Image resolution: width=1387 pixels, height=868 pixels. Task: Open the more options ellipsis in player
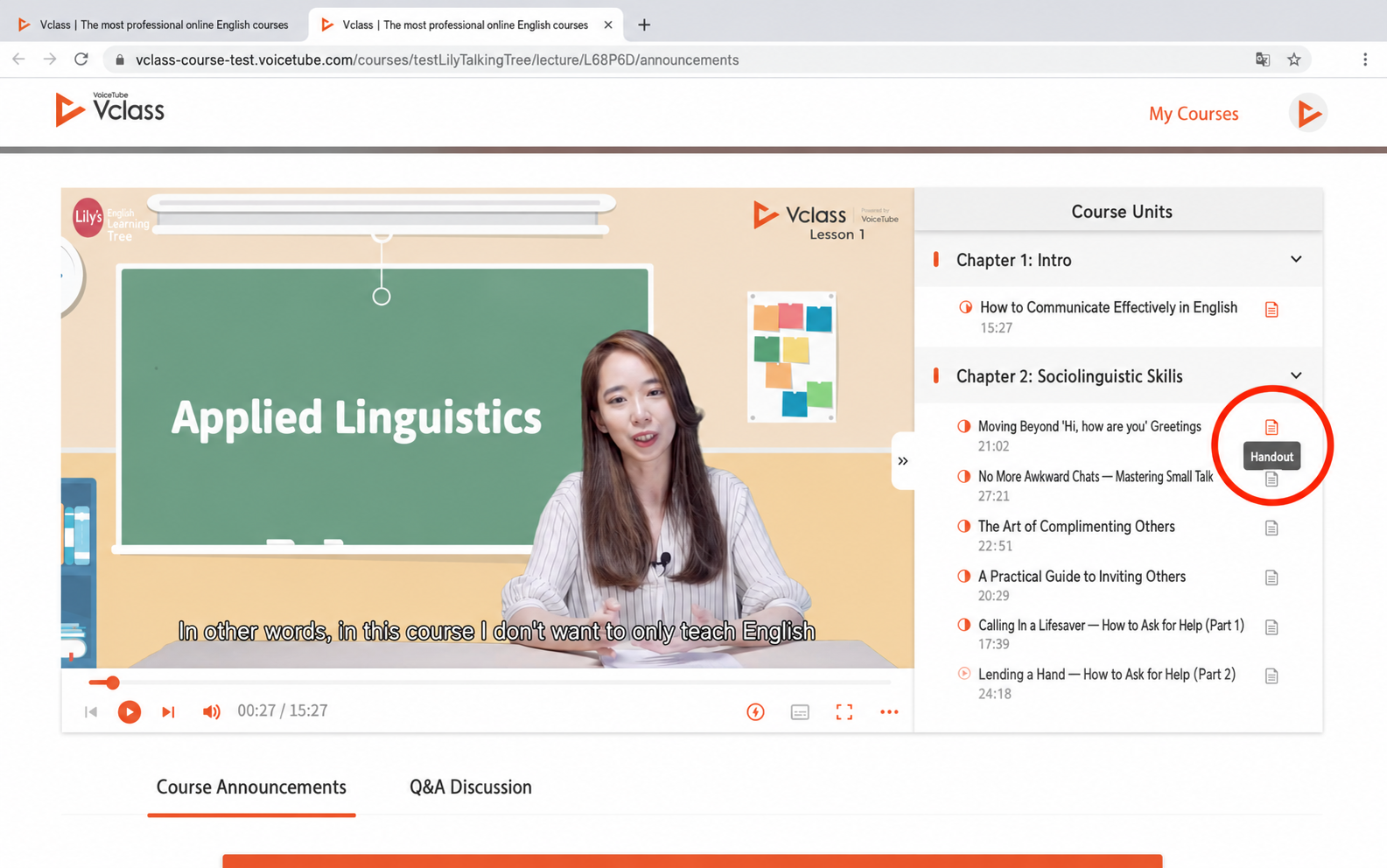click(x=889, y=712)
